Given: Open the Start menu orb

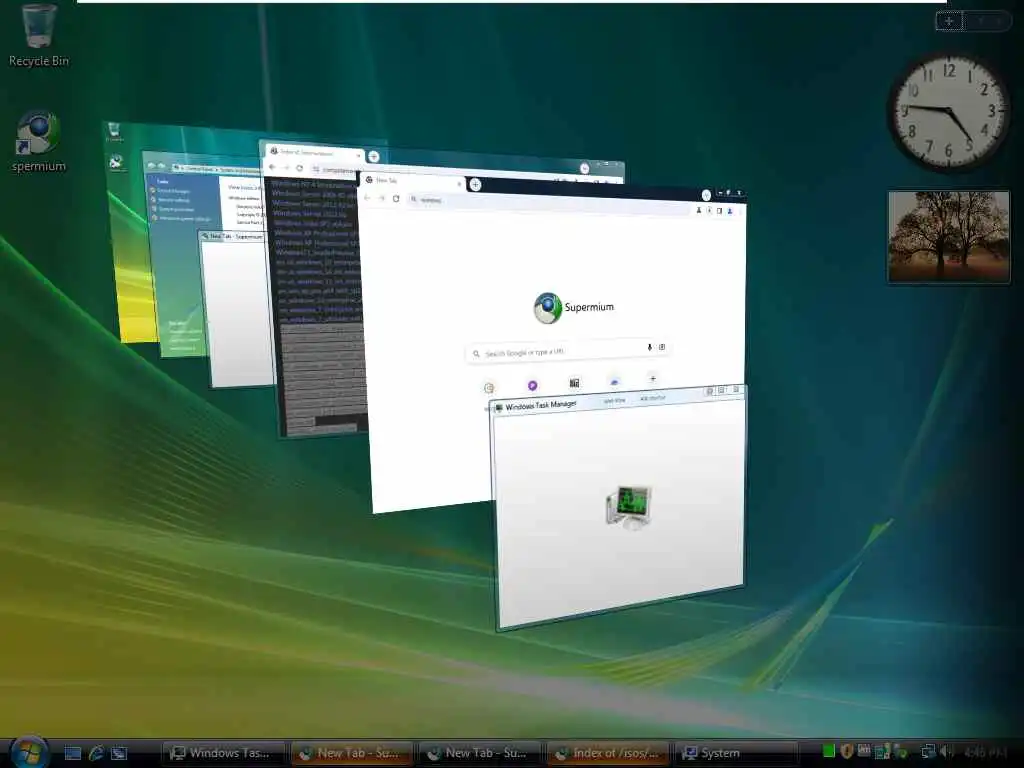Looking at the screenshot, I should [29, 752].
